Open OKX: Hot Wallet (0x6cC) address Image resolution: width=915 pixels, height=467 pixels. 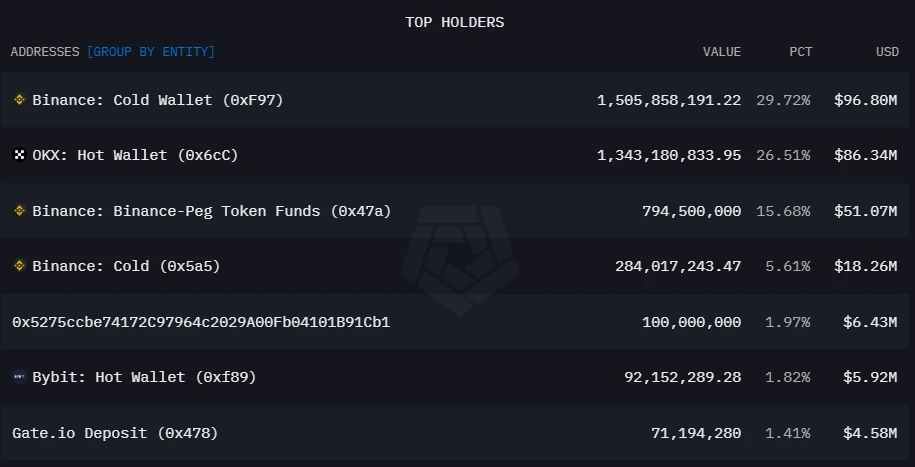tap(135, 155)
